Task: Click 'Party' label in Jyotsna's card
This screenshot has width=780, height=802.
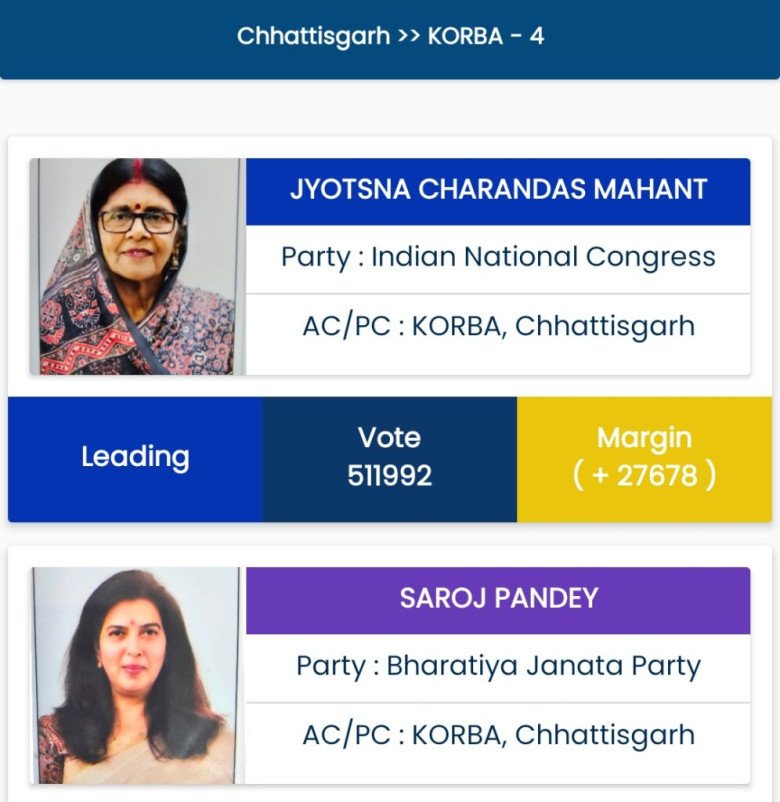Action: (x=316, y=257)
